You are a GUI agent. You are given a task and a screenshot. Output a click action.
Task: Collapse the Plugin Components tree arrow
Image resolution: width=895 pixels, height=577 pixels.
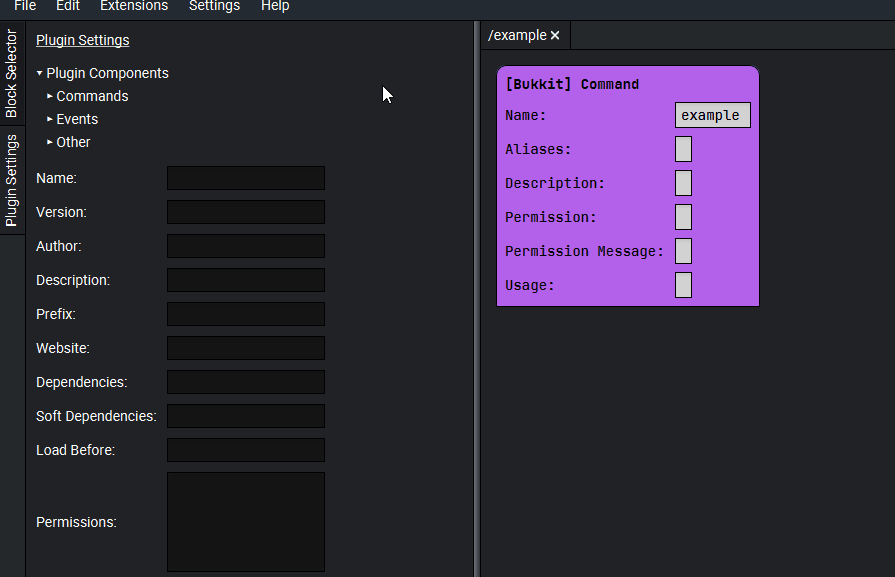coord(39,73)
